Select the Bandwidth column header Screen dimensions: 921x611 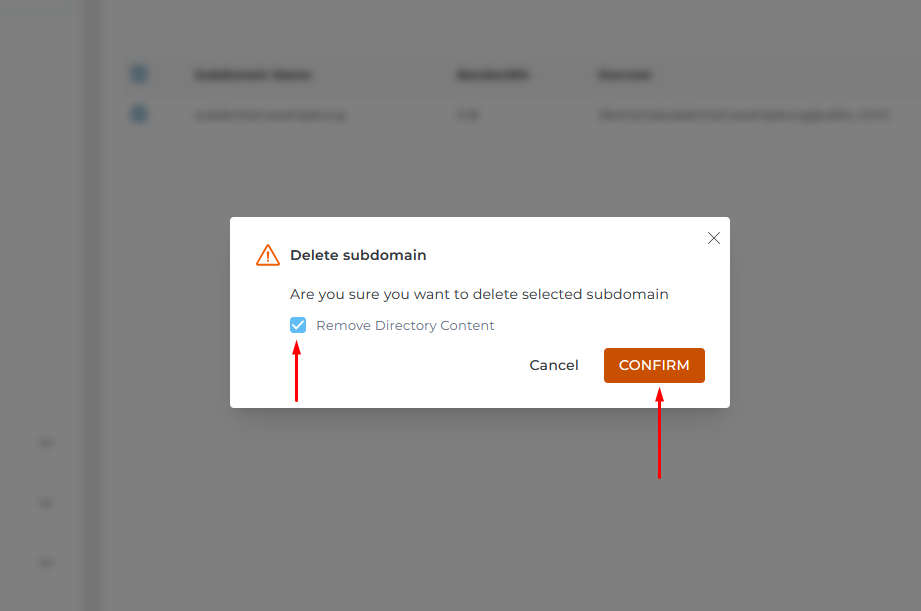click(492, 74)
